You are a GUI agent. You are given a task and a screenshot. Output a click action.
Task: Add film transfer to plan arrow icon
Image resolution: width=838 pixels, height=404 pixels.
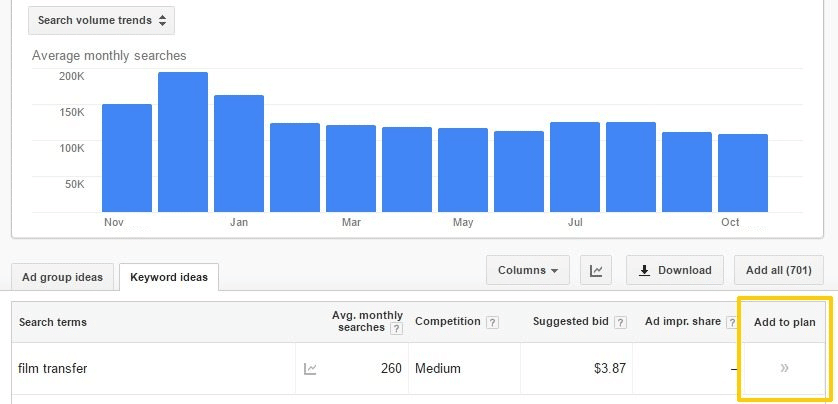pyautogui.click(x=785, y=368)
